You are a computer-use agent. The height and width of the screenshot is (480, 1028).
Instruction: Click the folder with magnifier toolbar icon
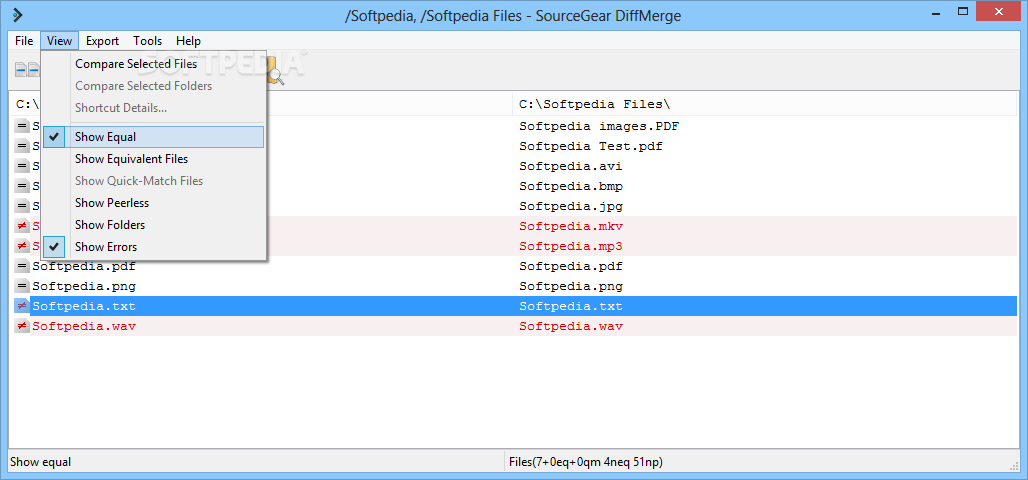275,70
